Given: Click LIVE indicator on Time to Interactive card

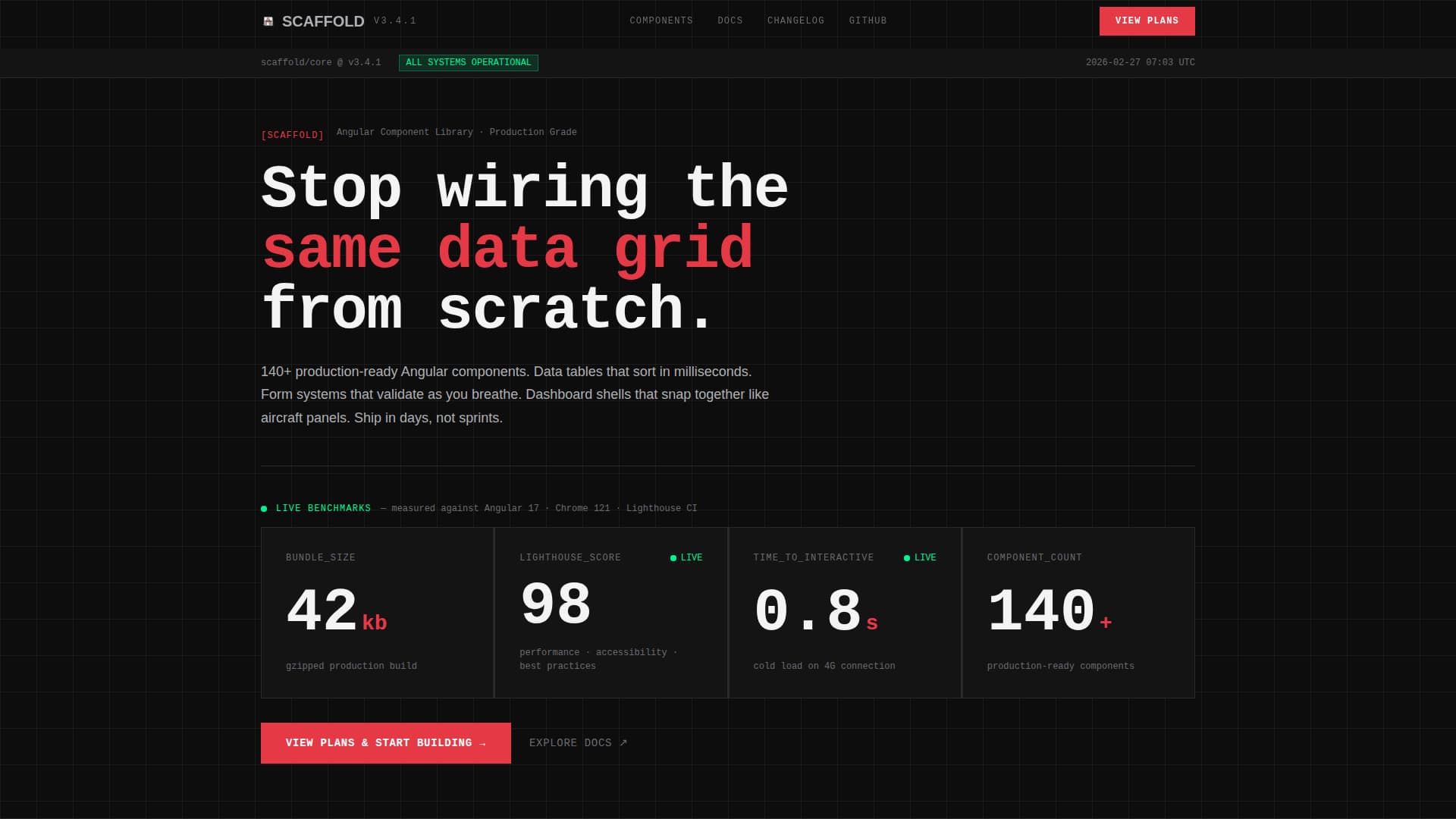Looking at the screenshot, I should click(920, 557).
